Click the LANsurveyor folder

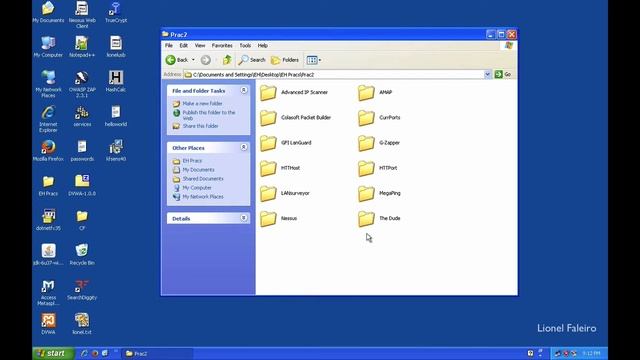click(x=285, y=193)
